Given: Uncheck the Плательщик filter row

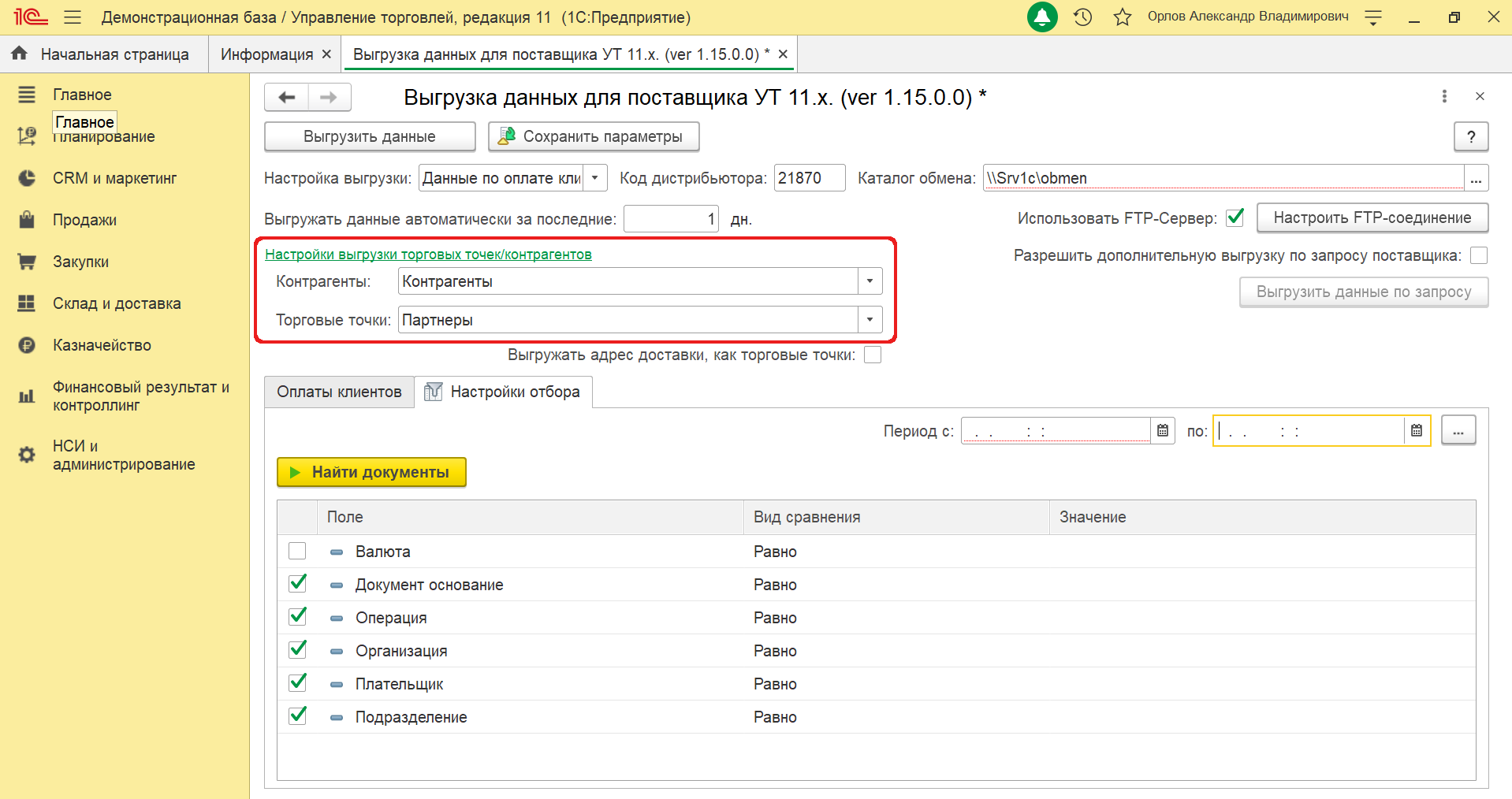Looking at the screenshot, I should (297, 683).
